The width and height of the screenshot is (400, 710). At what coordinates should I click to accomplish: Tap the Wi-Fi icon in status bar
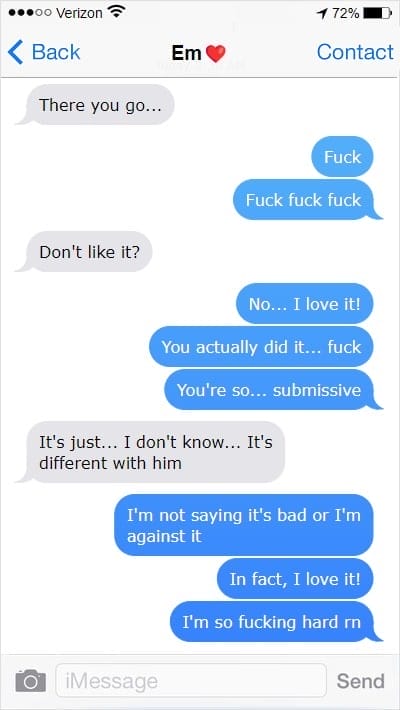117,13
